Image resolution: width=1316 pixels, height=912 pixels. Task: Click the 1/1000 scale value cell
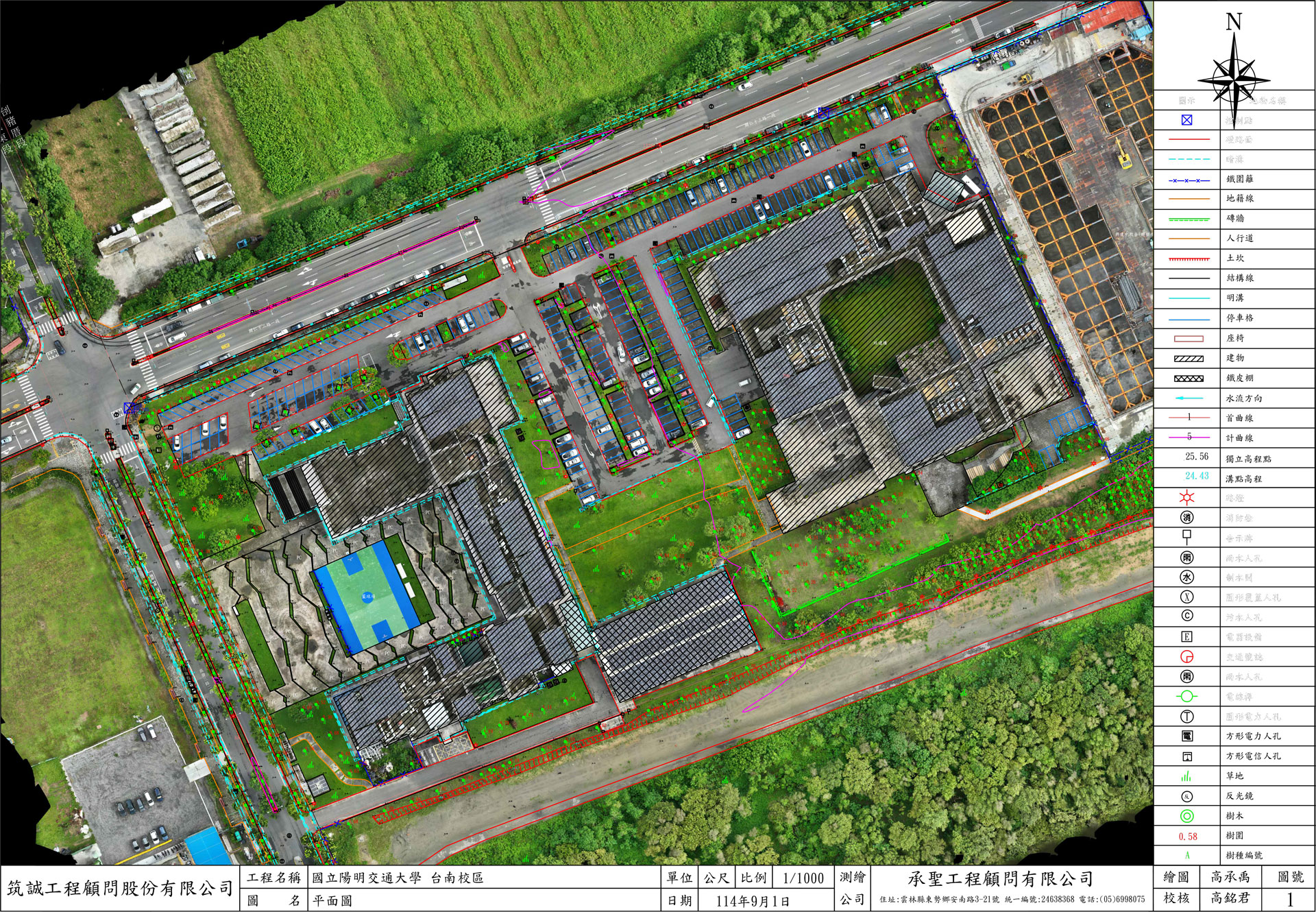click(803, 878)
